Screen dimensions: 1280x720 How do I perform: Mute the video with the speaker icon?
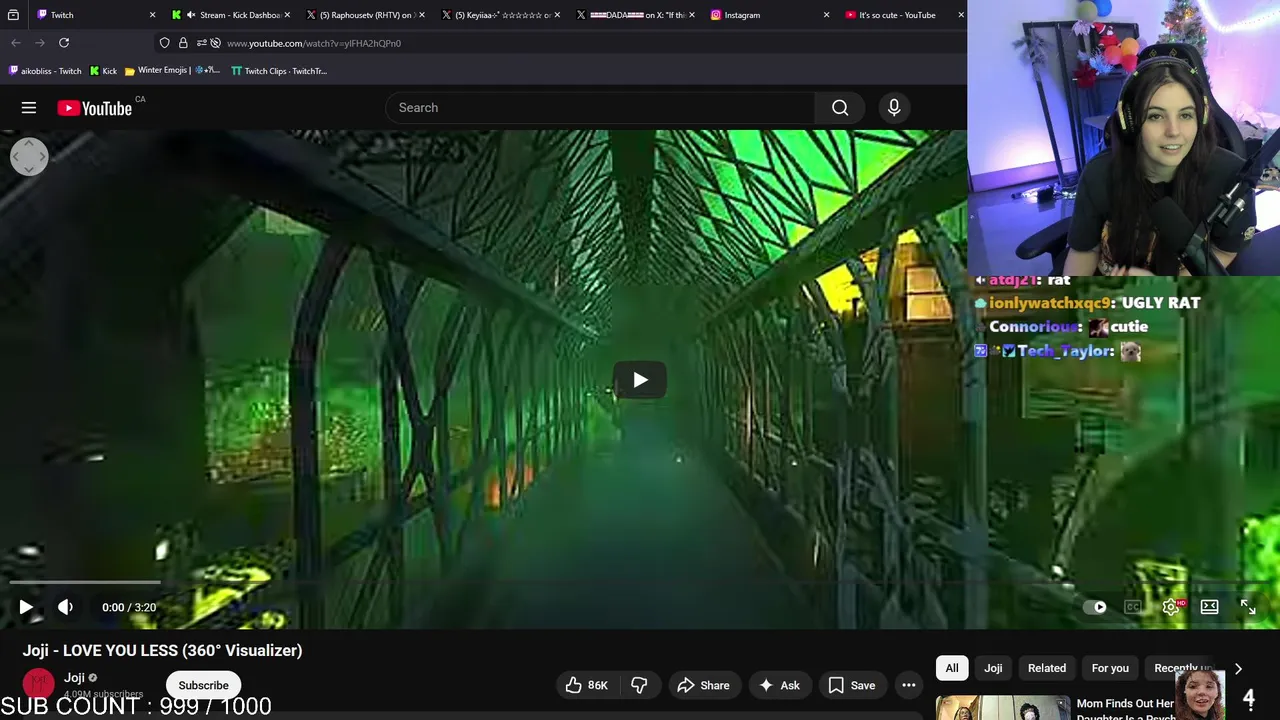tap(65, 607)
